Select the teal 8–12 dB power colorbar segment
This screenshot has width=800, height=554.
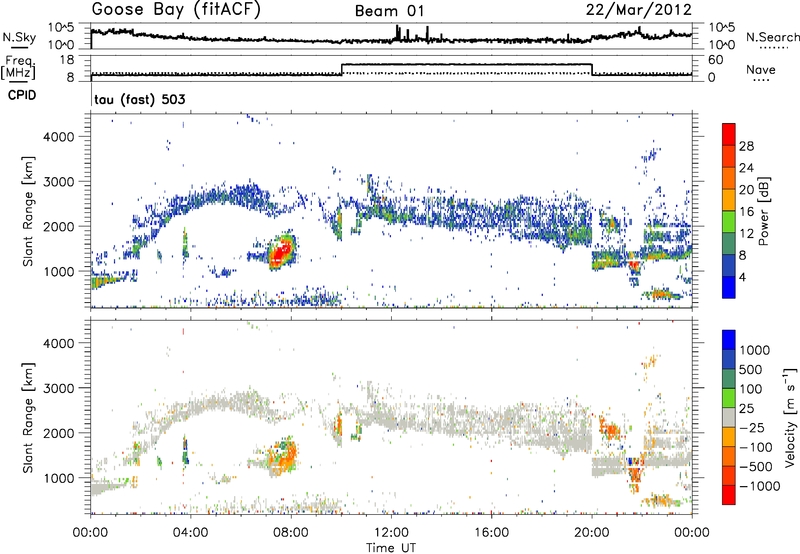729,244
